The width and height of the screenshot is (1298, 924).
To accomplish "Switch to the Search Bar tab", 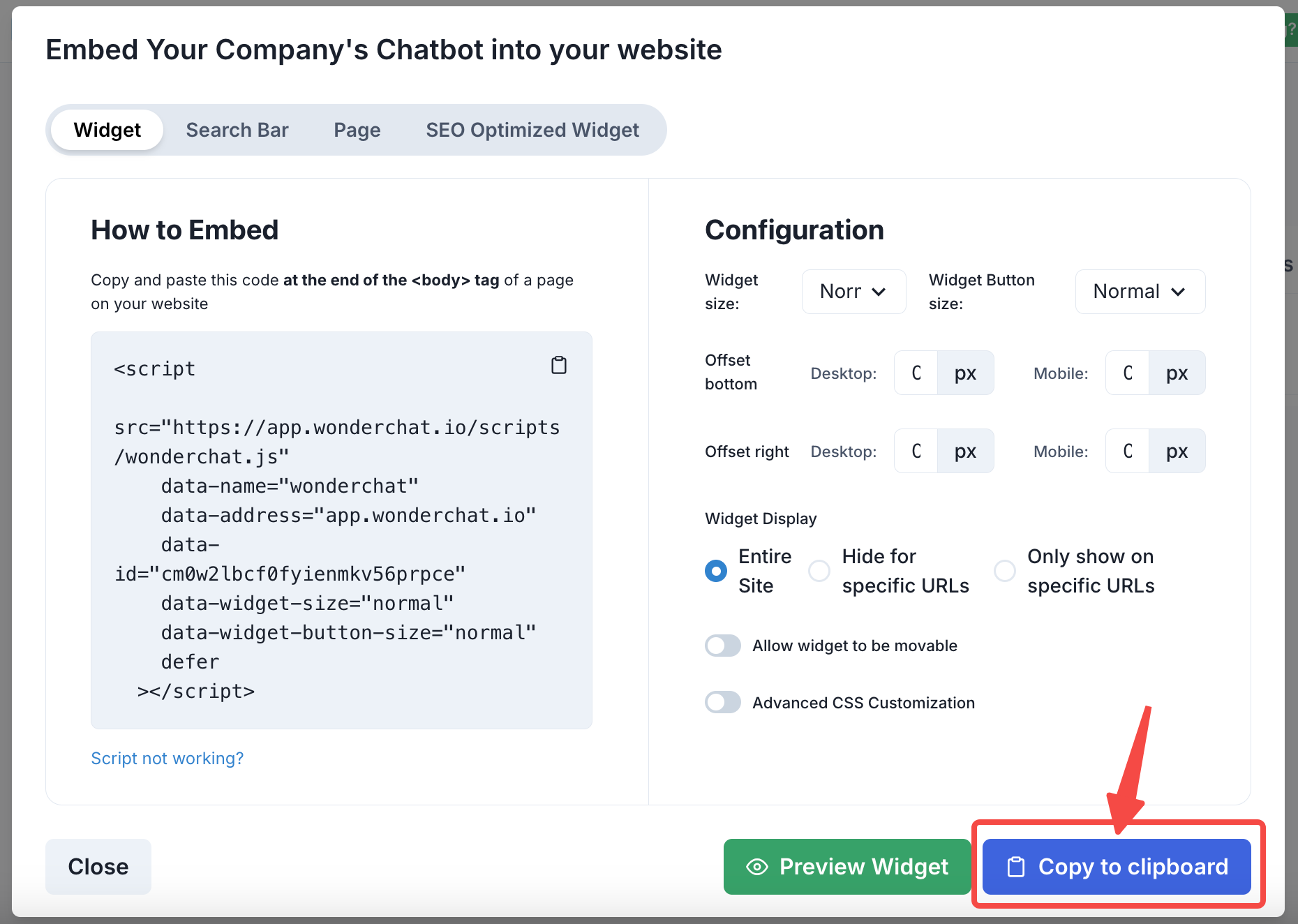I will (237, 130).
